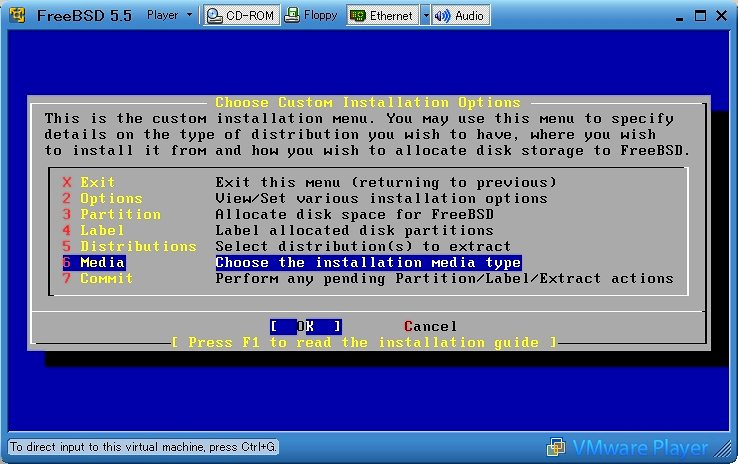Toggle the Floppy device connection
The height and width of the screenshot is (464, 738).
tap(311, 15)
